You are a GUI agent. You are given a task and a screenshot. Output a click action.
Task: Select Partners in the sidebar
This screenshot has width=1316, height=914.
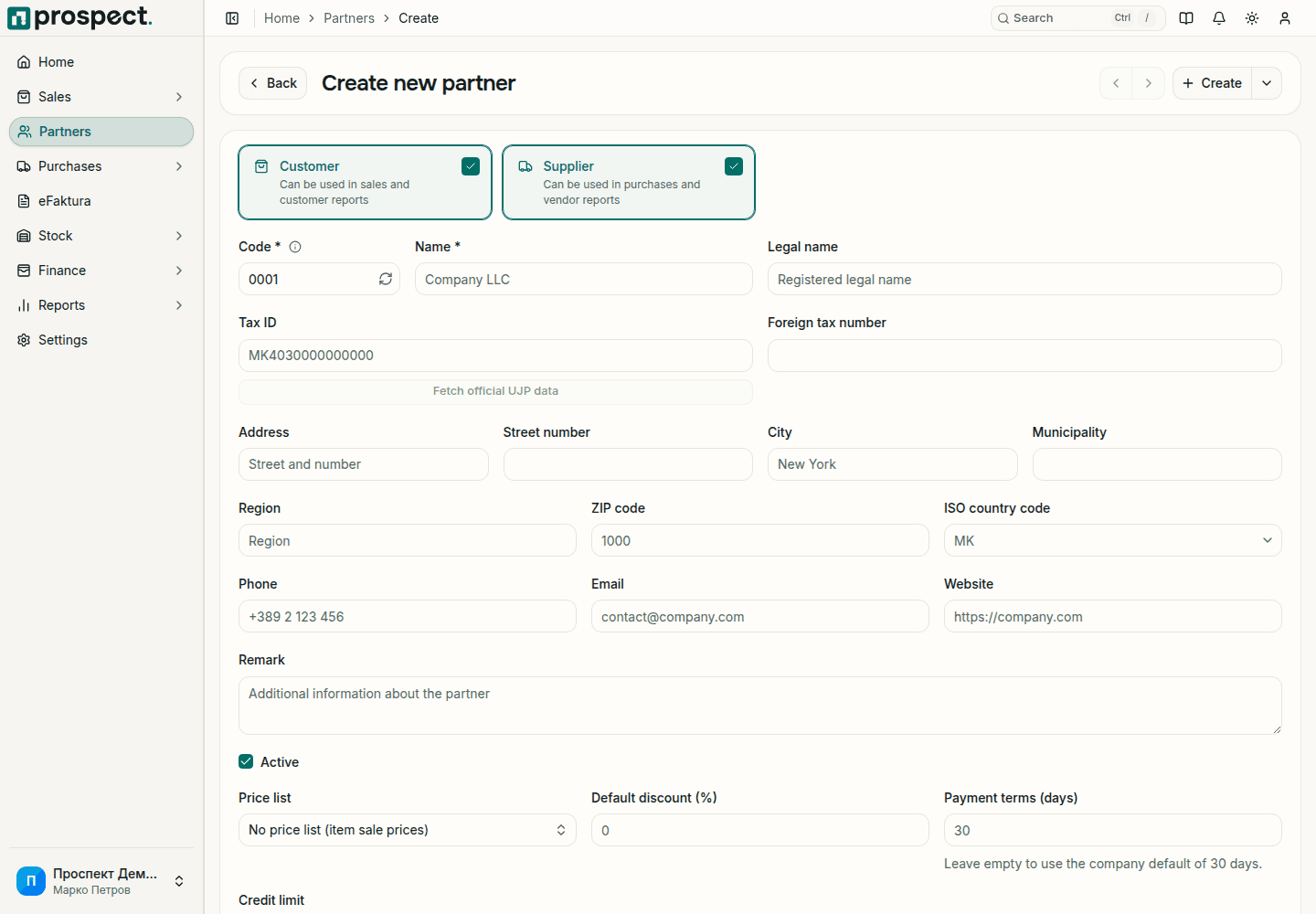pos(101,132)
